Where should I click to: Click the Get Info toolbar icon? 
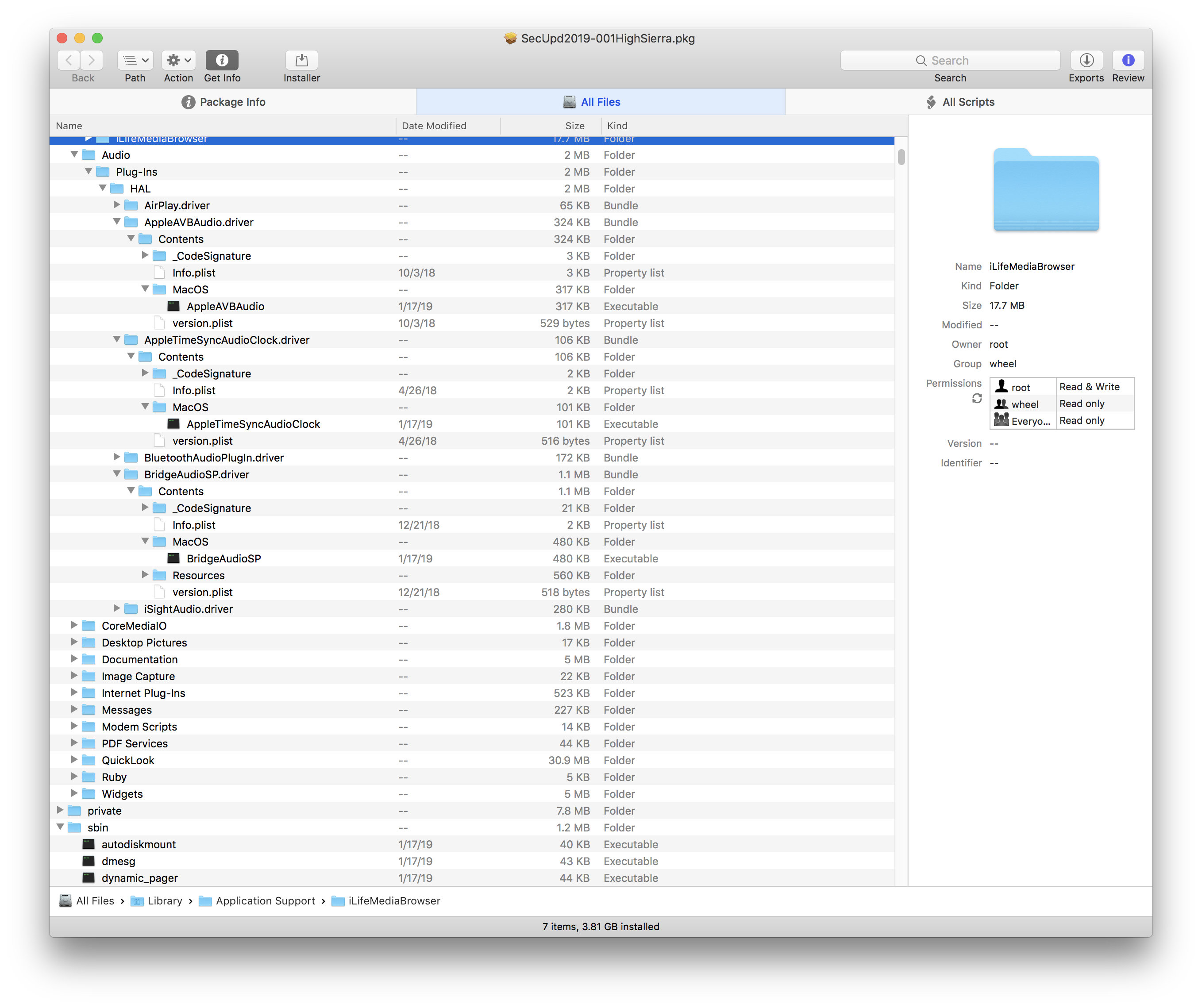tap(222, 60)
